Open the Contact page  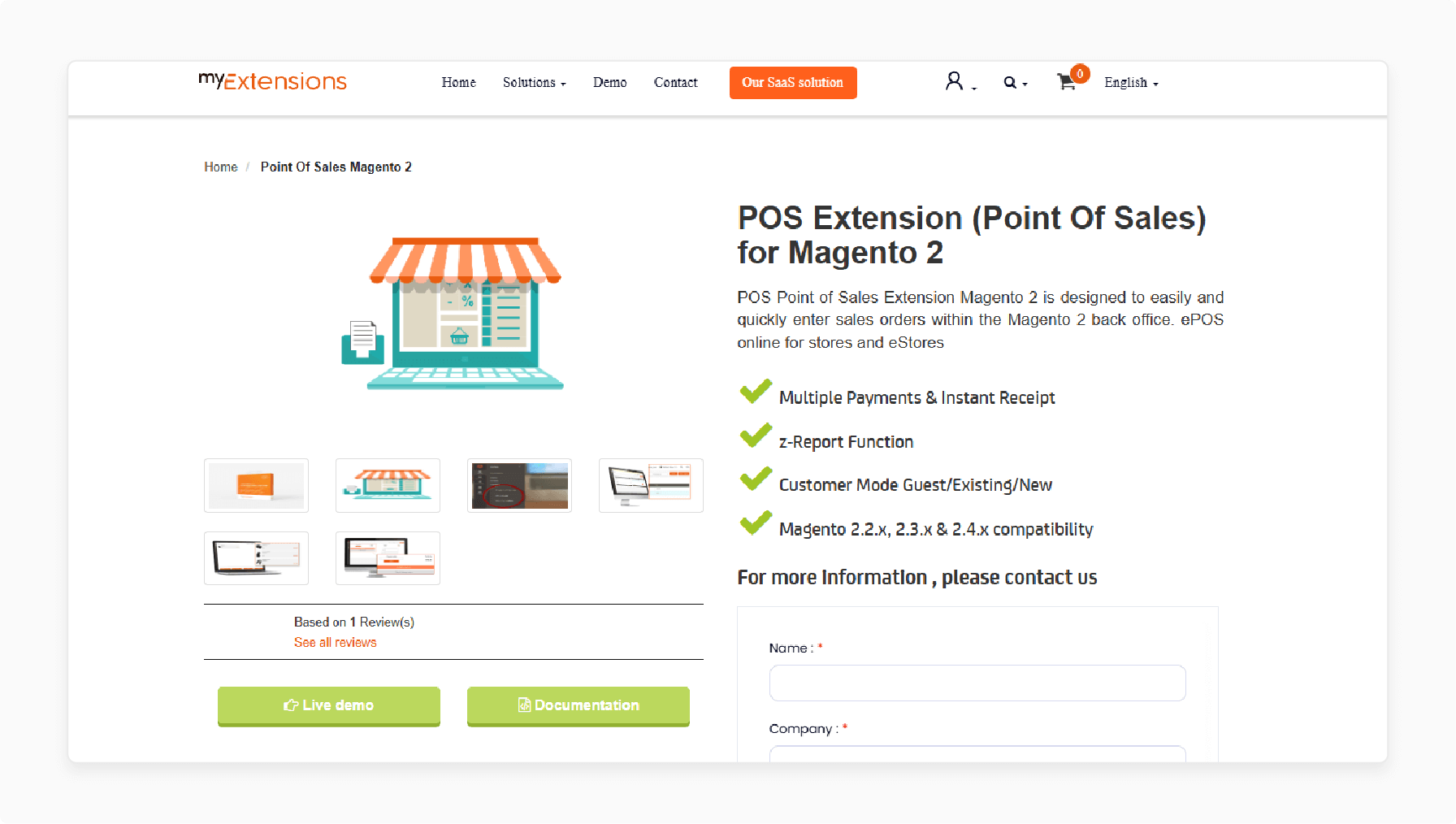click(675, 82)
